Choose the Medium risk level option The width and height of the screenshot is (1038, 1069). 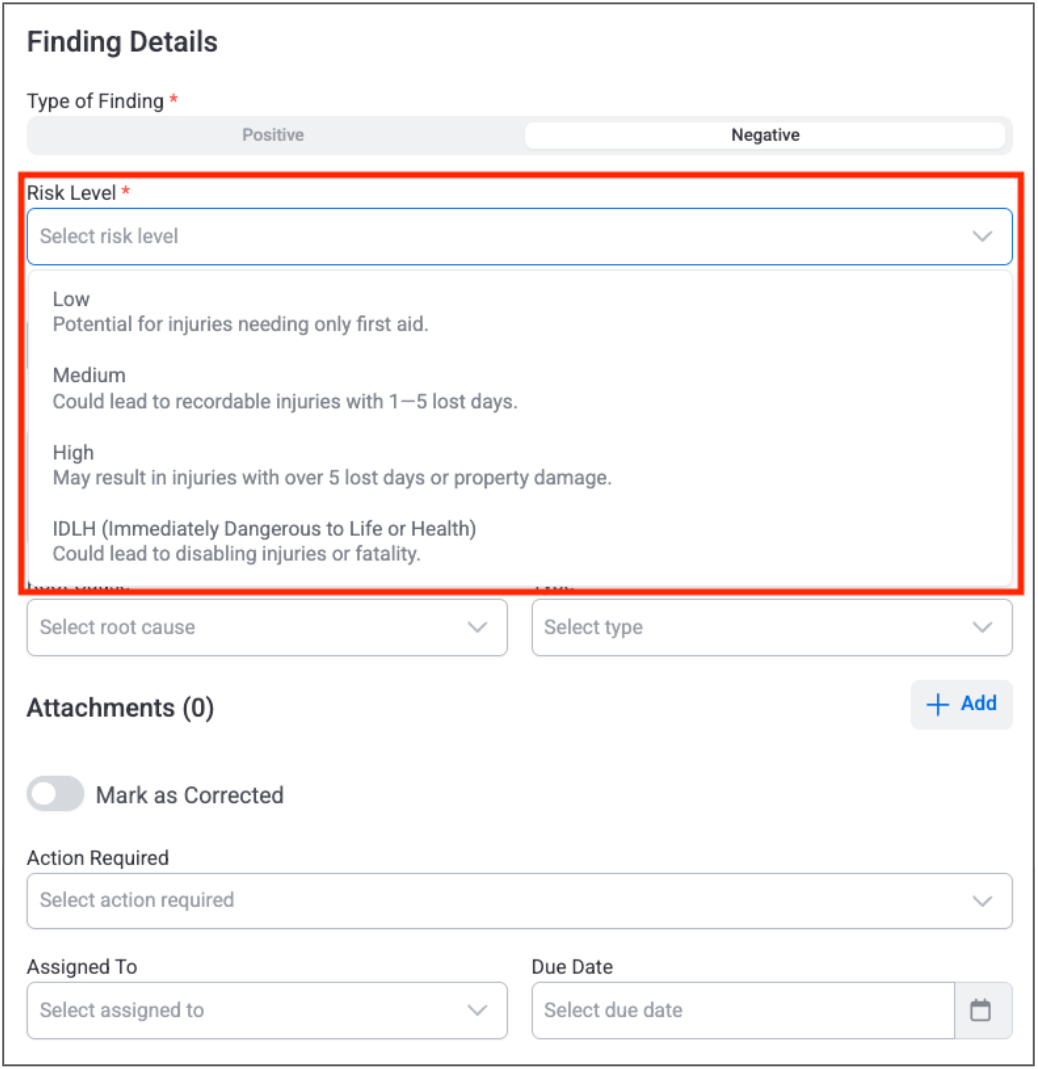tap(285, 388)
